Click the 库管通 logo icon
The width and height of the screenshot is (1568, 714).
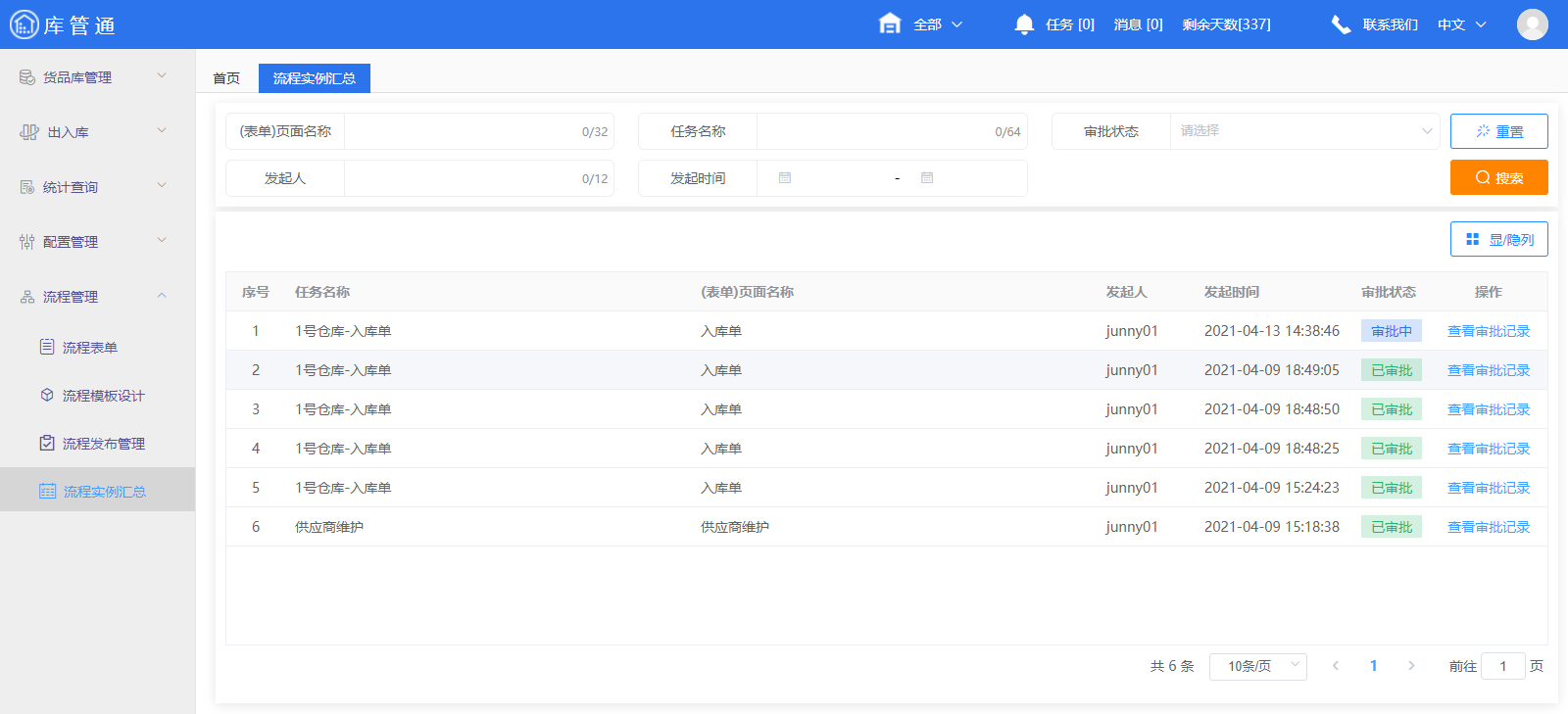tap(24, 24)
